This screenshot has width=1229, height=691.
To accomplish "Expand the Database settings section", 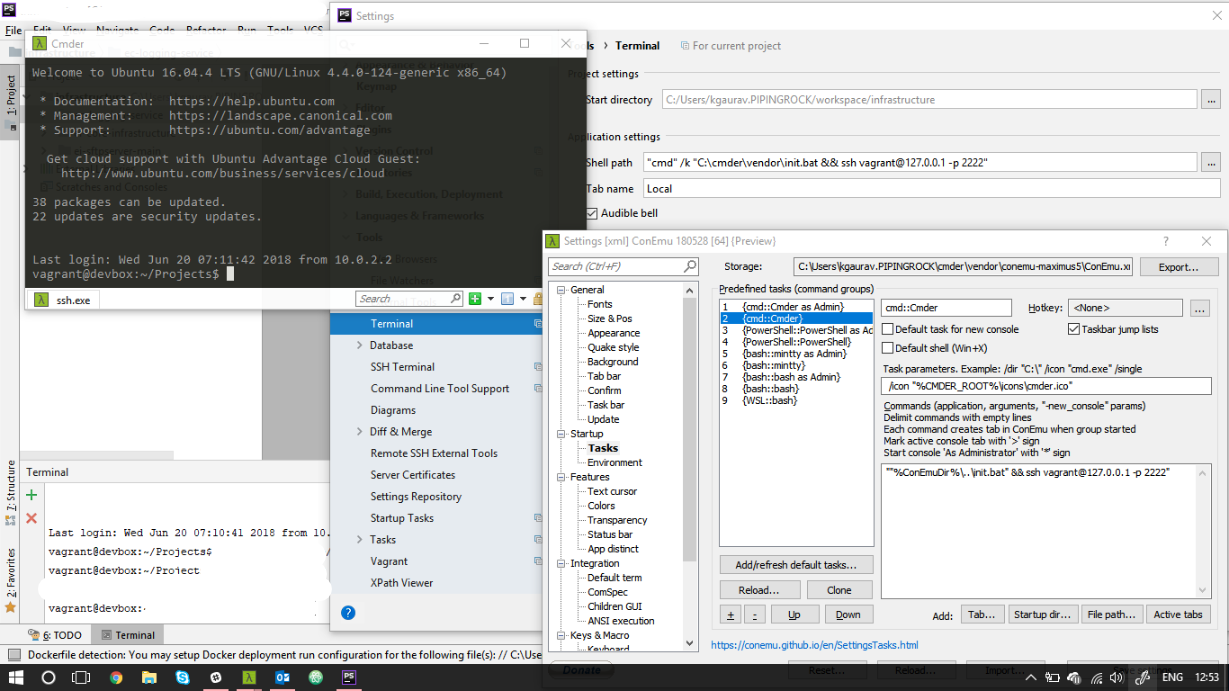I will (x=360, y=345).
